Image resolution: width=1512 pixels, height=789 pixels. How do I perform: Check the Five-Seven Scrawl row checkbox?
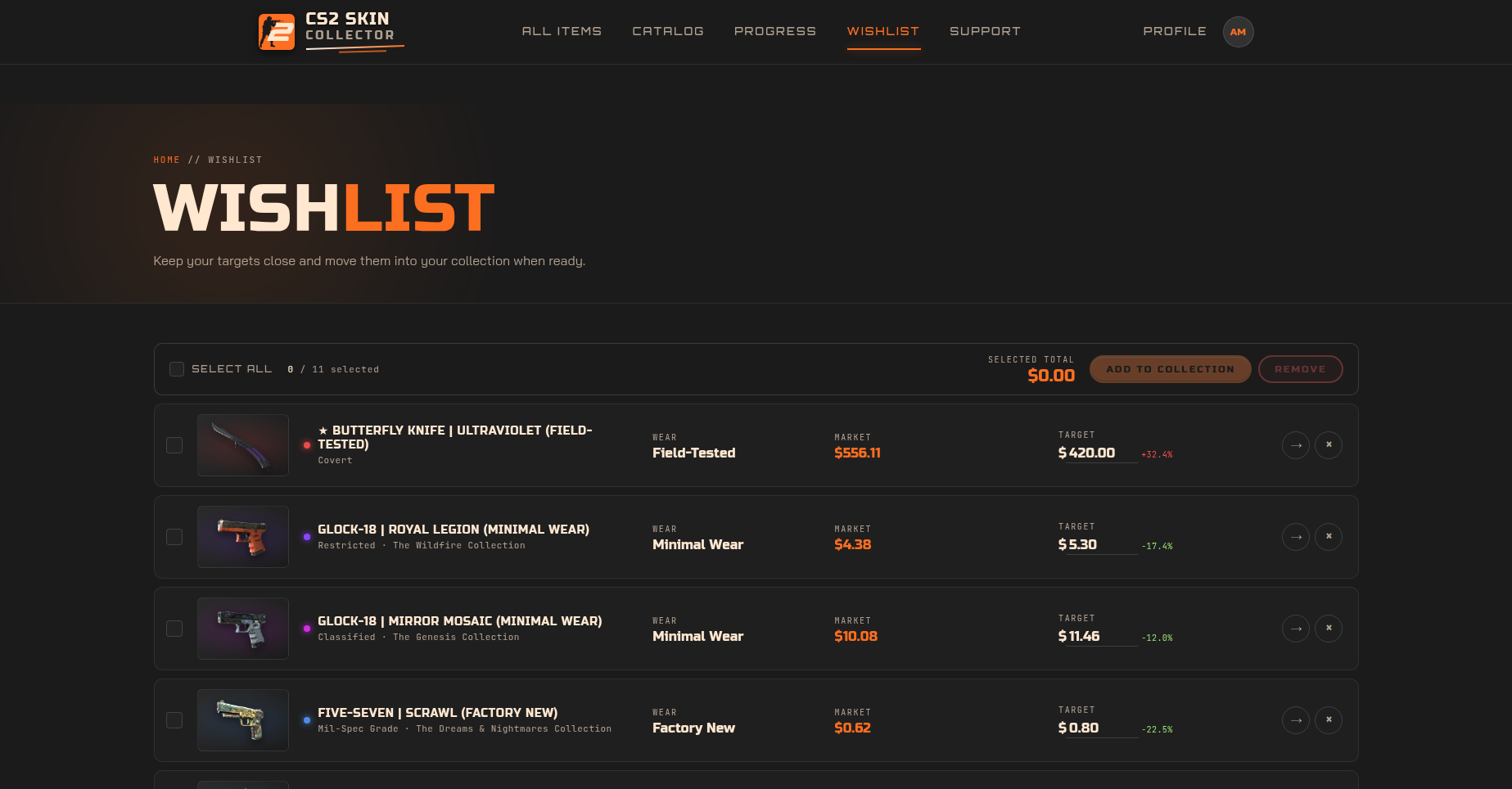(x=174, y=720)
